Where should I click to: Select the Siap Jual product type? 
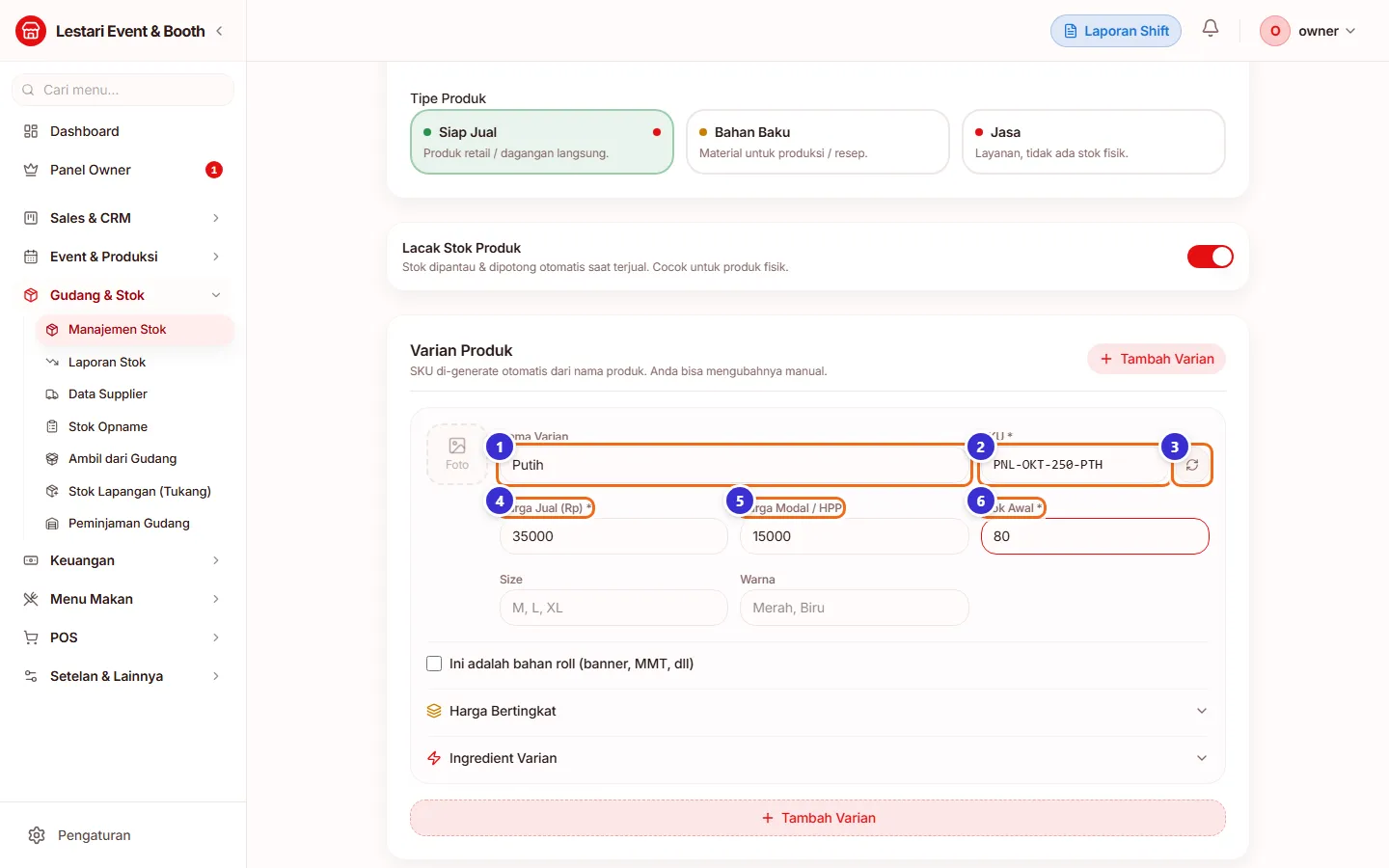click(x=542, y=142)
